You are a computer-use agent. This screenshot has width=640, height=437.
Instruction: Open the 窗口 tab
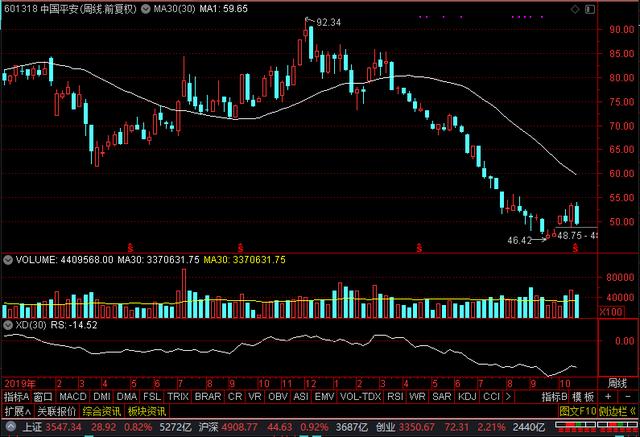coord(43,396)
